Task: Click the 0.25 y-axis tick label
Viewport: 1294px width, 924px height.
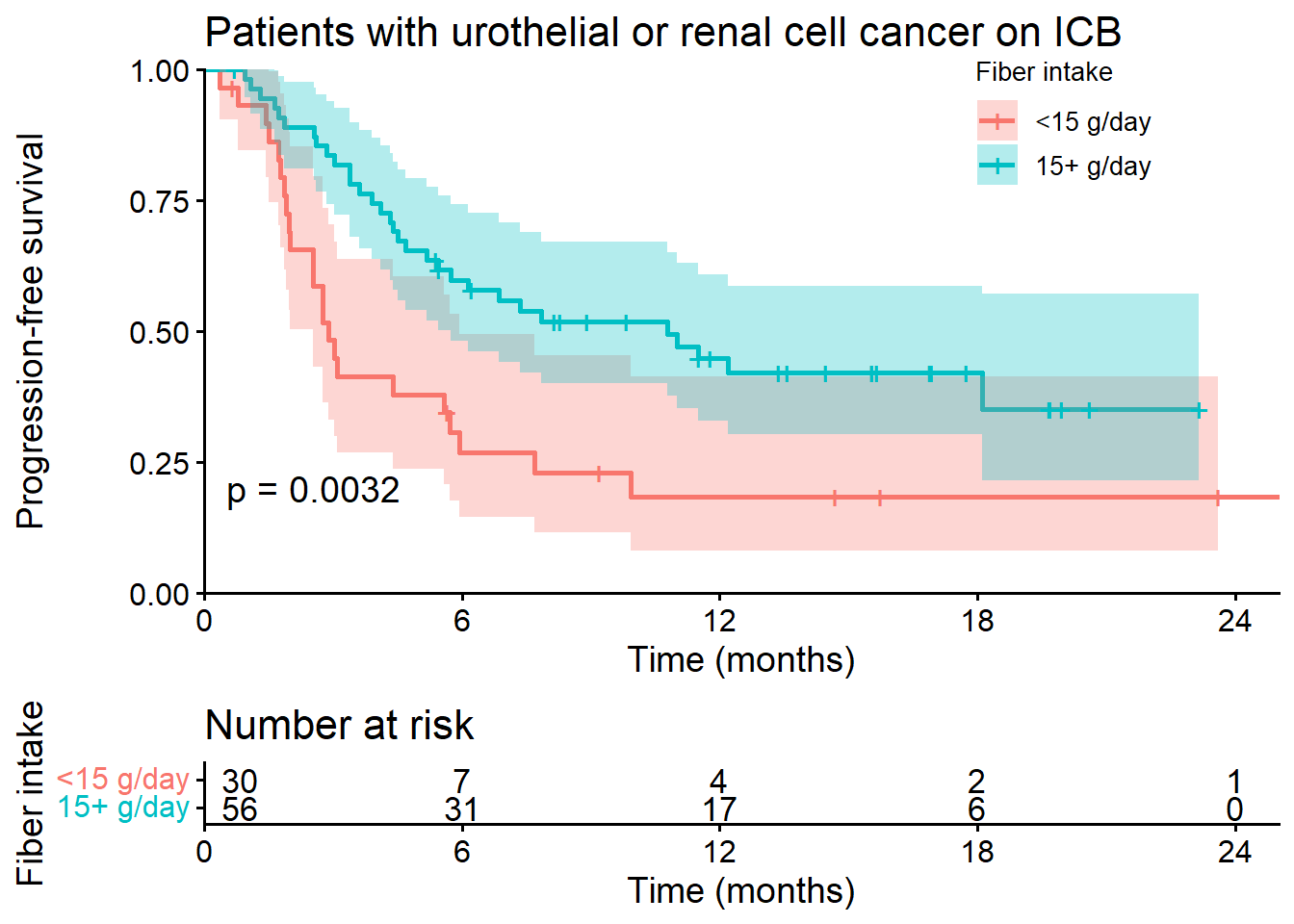Action: [x=160, y=463]
